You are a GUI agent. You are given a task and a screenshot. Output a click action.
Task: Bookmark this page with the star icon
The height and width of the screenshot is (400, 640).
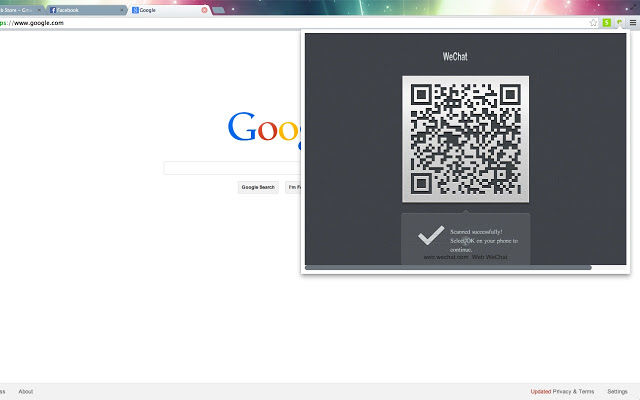593,23
